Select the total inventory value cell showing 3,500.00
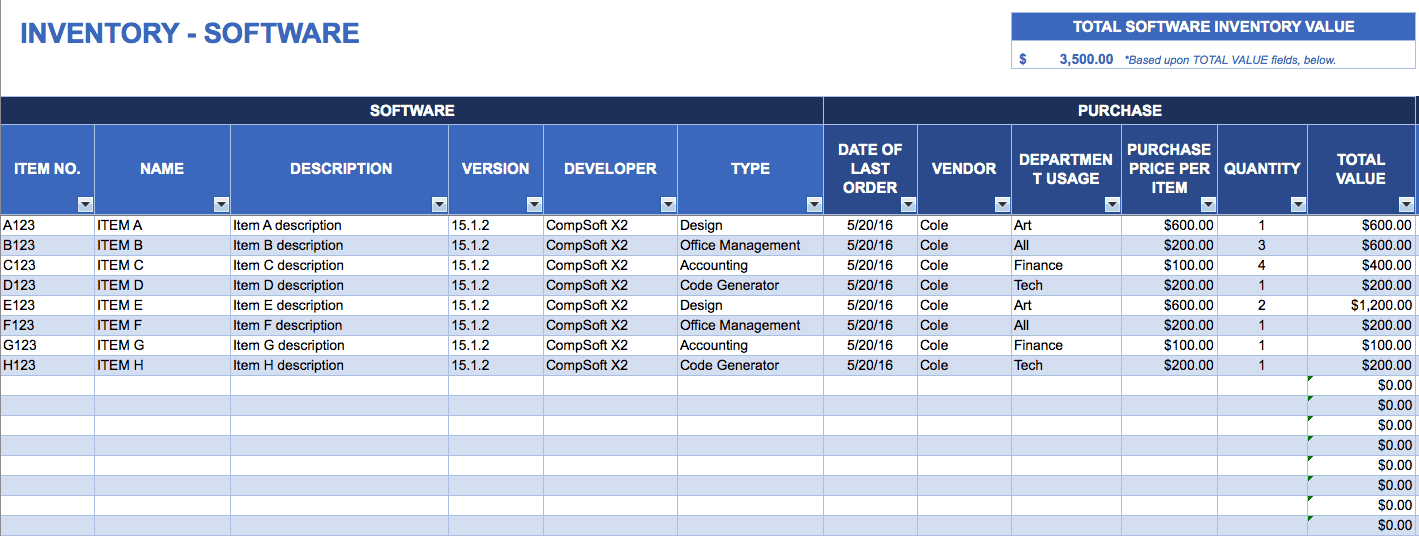Viewport: 1419px width, 536px height. pos(1085,59)
